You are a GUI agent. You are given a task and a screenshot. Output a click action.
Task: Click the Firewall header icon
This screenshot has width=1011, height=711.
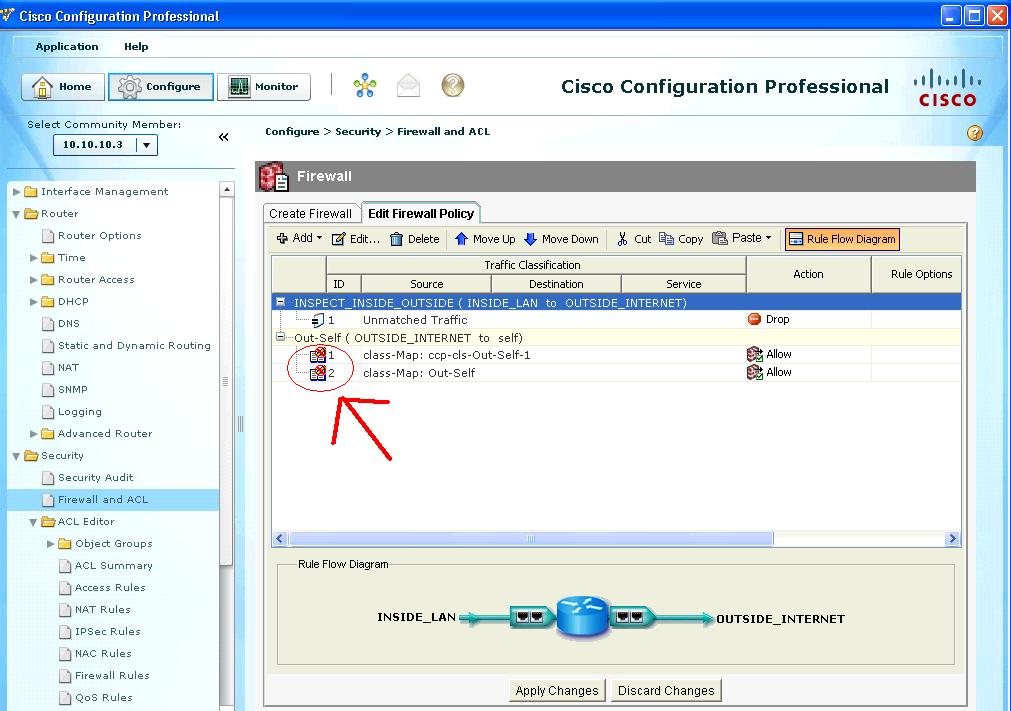tap(273, 177)
